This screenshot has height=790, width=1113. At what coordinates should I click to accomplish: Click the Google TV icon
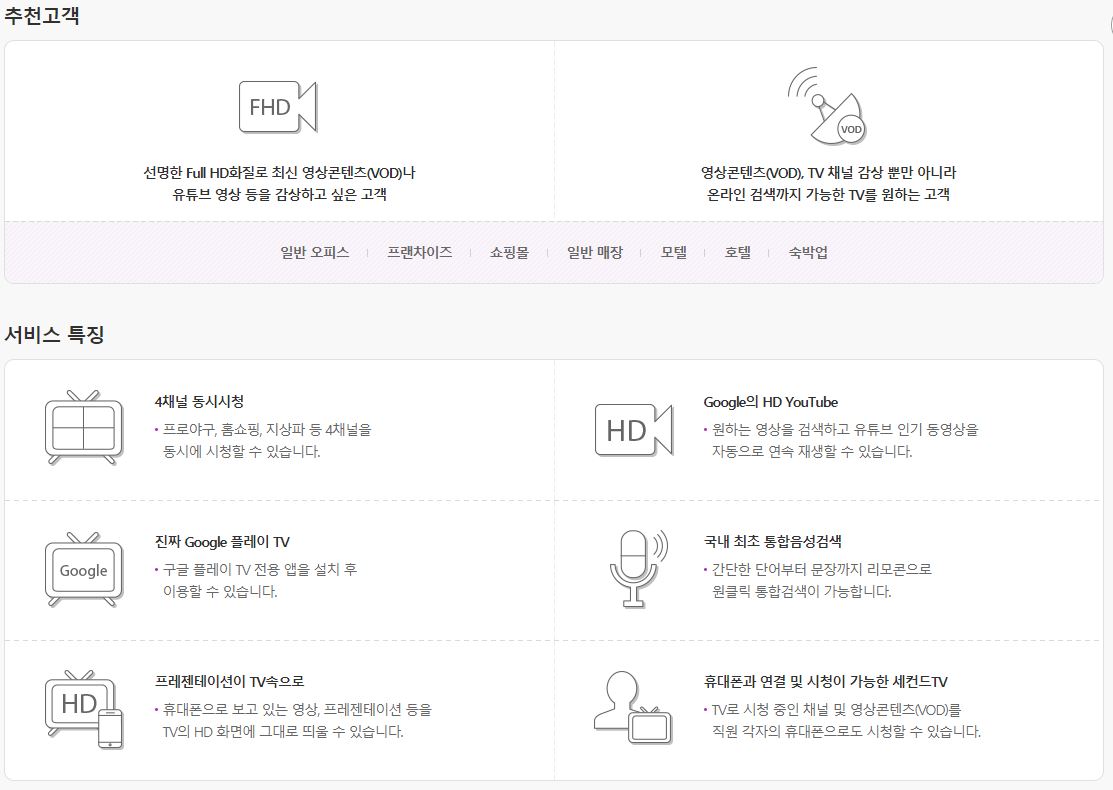point(84,569)
